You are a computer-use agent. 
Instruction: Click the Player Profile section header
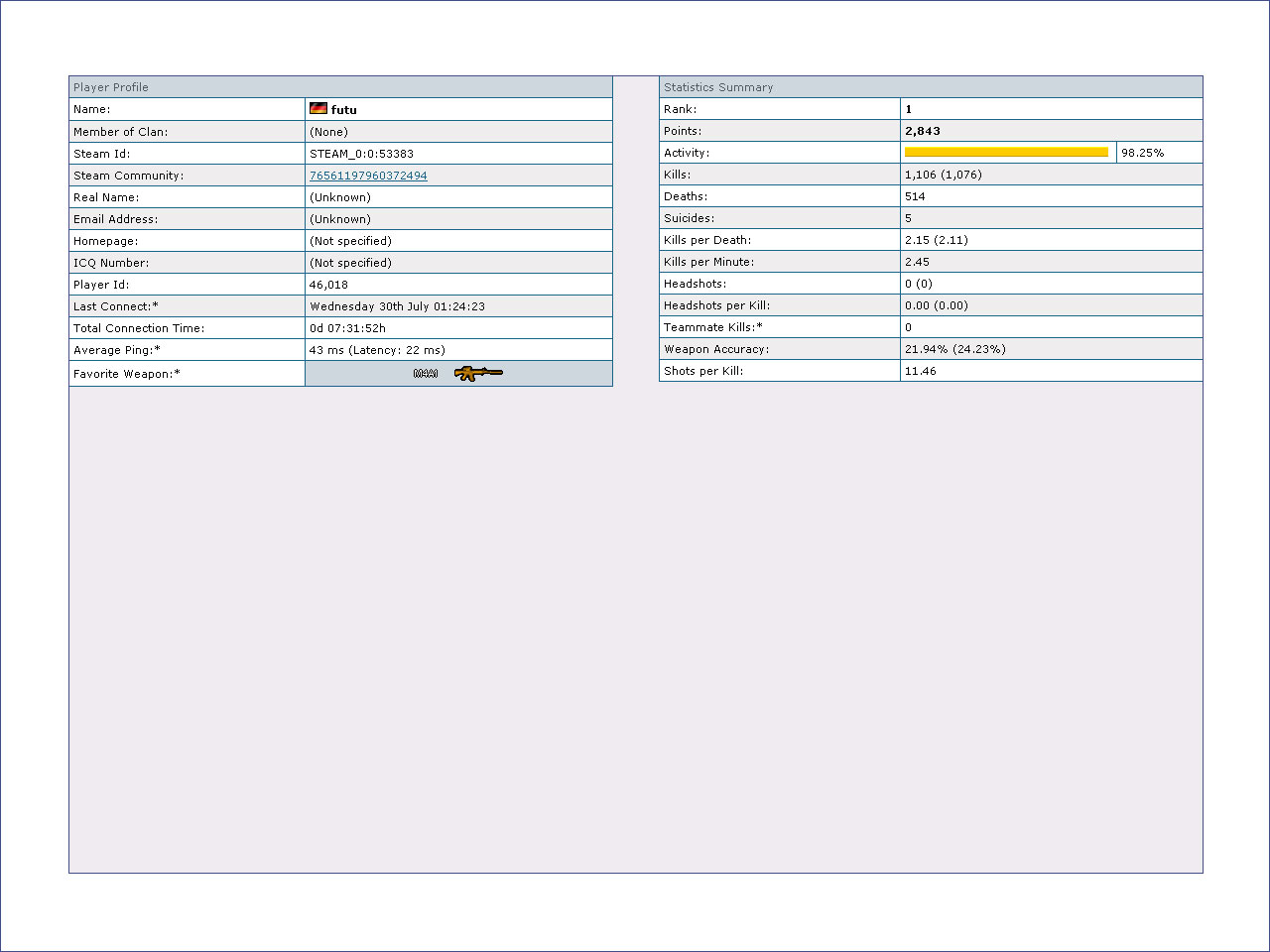click(111, 87)
